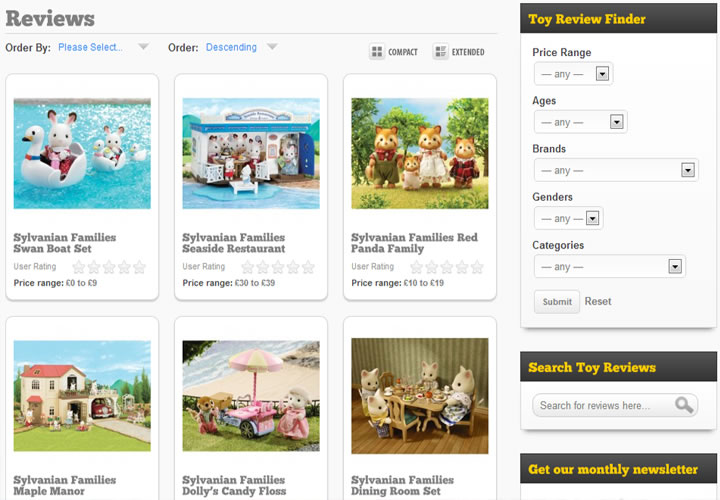
Task: Rate Red Panda Family three stars
Action: coord(447,267)
